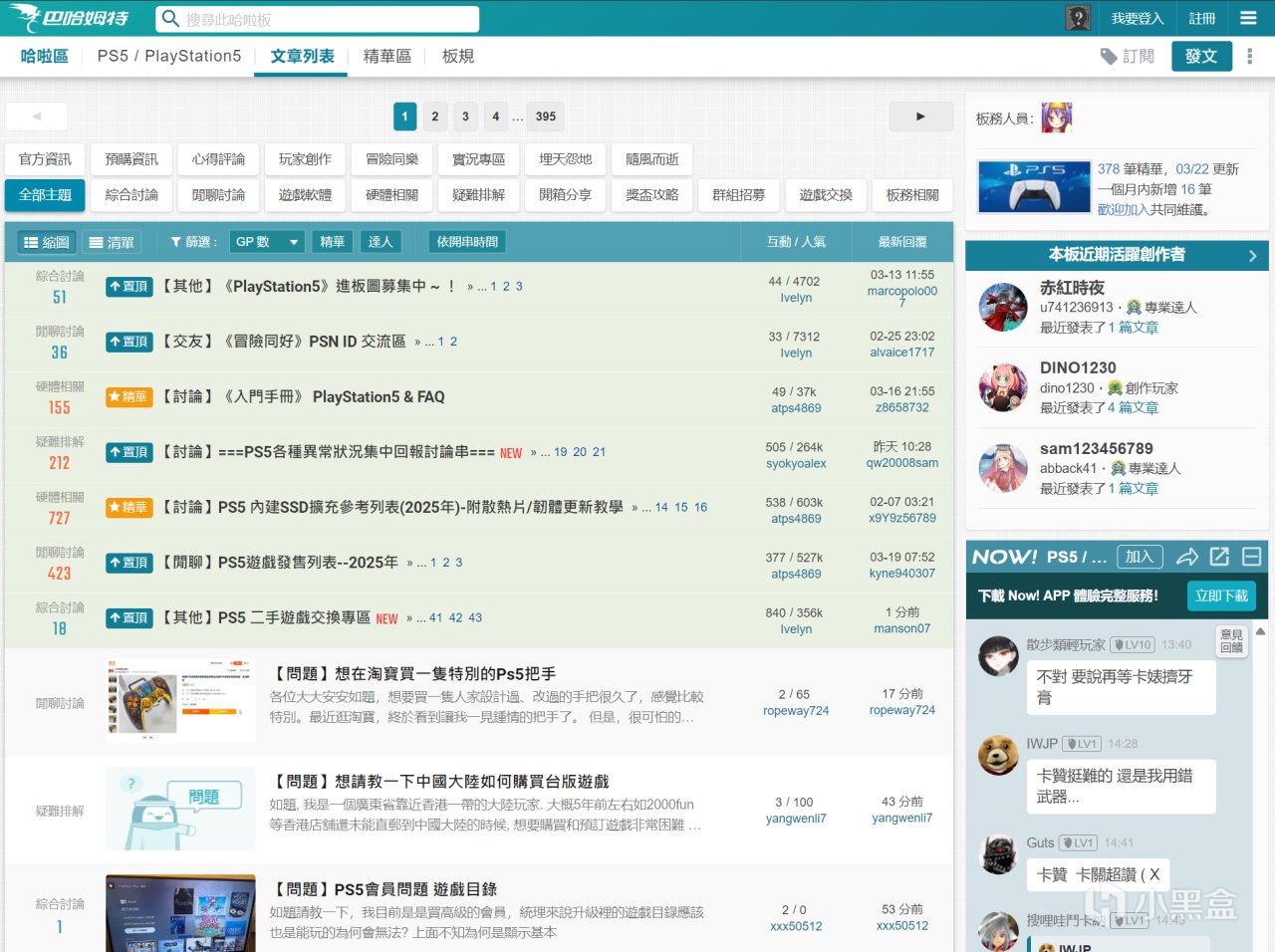The width and height of the screenshot is (1275, 952).
Task: Click Guts's chat avatar
Action: 998,854
